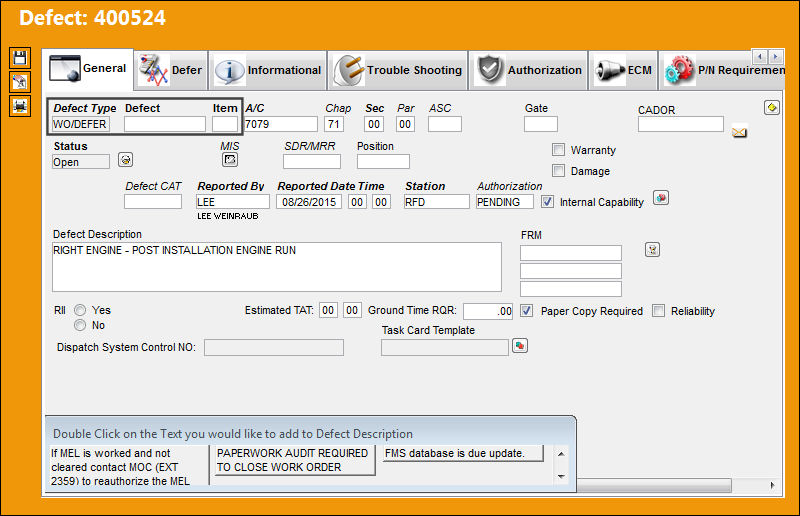Select 'If MEL is worked and not cleared' text
This screenshot has height=516, width=800.
coord(120,466)
